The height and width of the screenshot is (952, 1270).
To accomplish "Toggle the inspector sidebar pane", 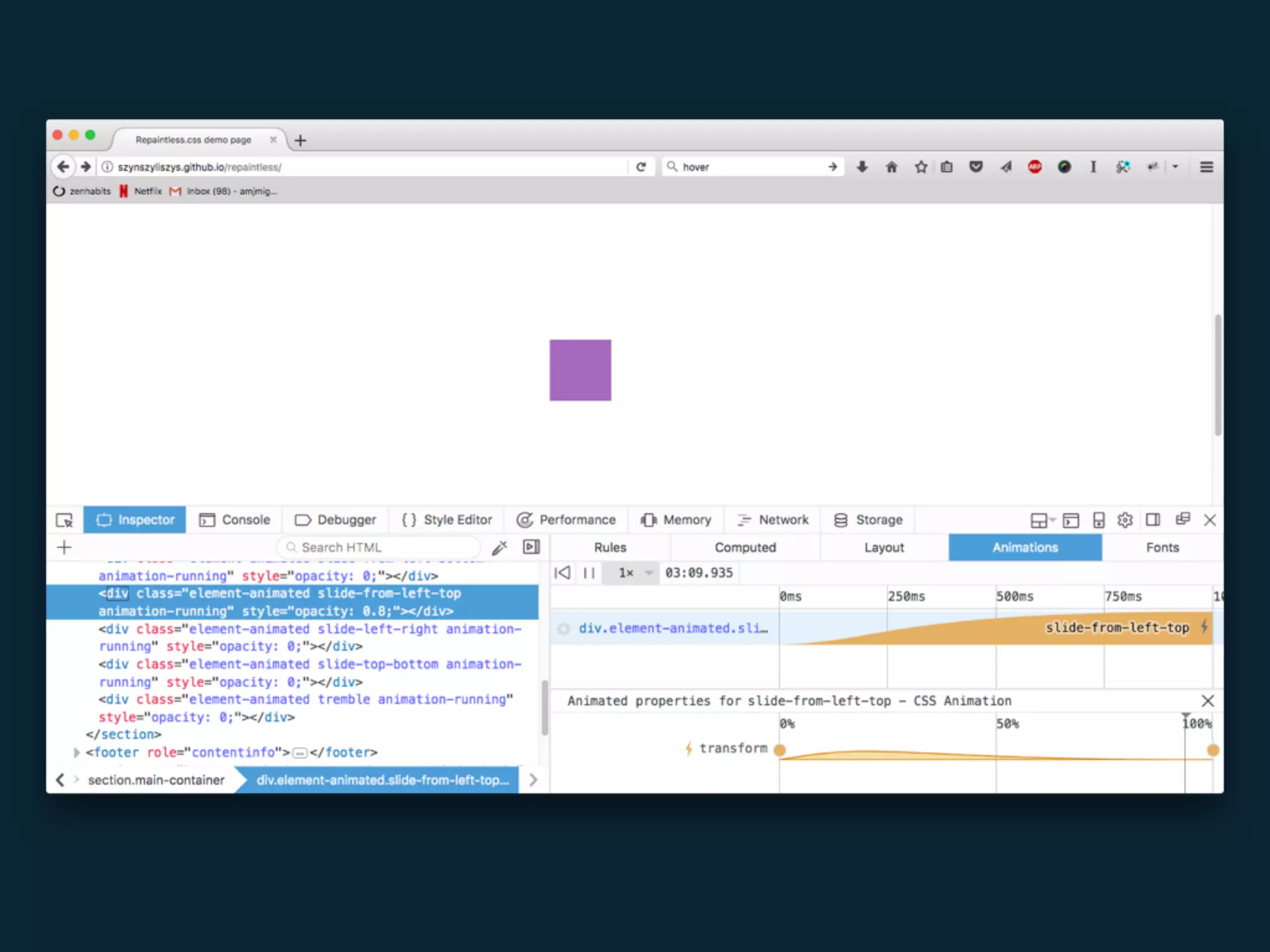I will coord(531,547).
